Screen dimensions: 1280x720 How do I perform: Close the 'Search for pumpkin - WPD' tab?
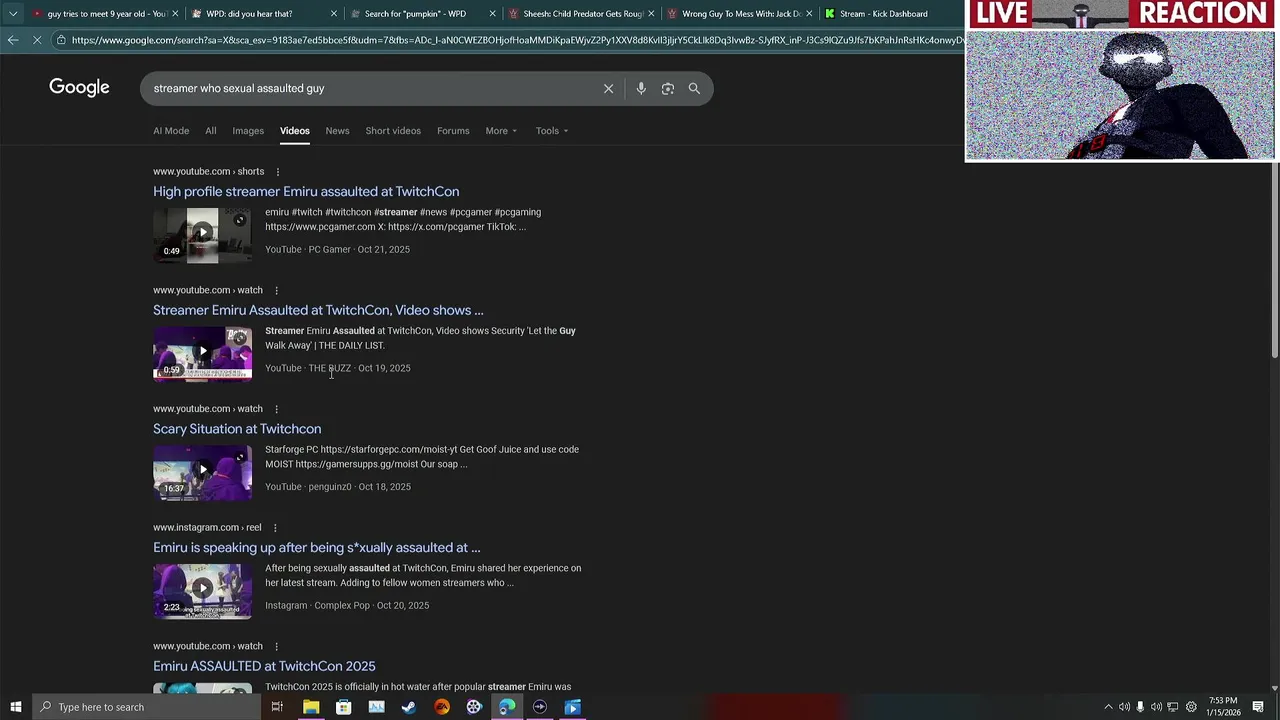492,14
